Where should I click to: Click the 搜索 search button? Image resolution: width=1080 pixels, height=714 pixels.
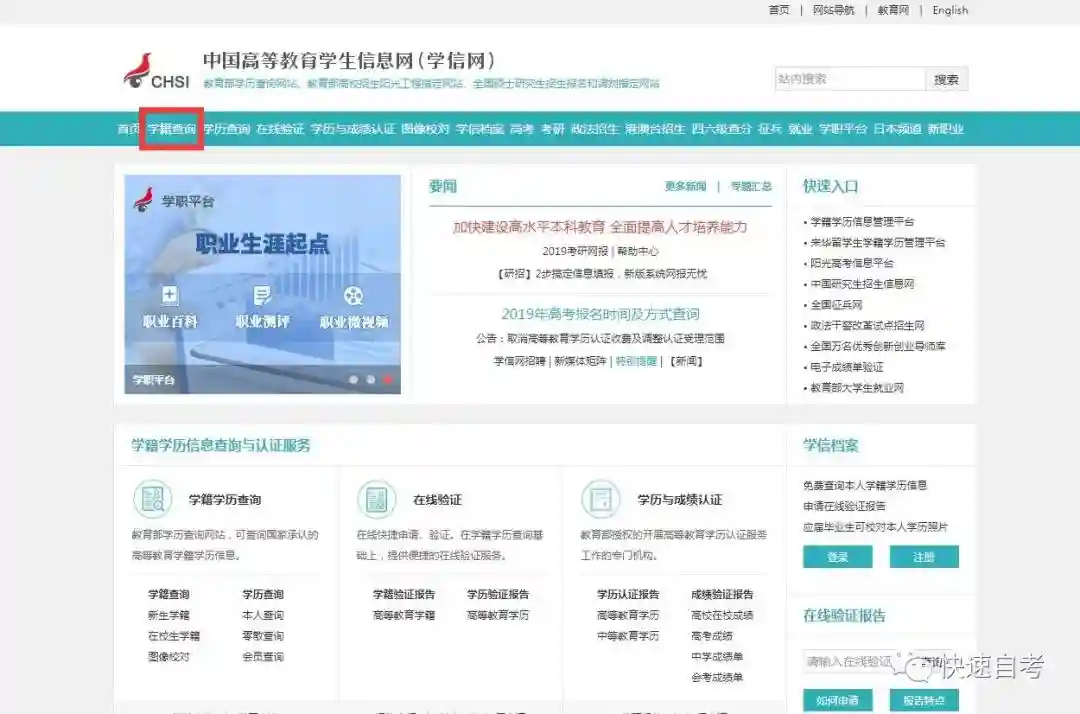pyautogui.click(x=946, y=78)
